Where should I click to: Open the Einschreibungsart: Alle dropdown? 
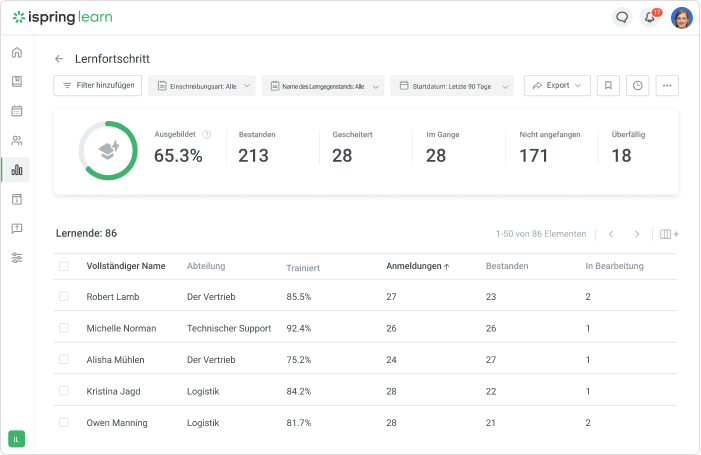pyautogui.click(x=202, y=86)
